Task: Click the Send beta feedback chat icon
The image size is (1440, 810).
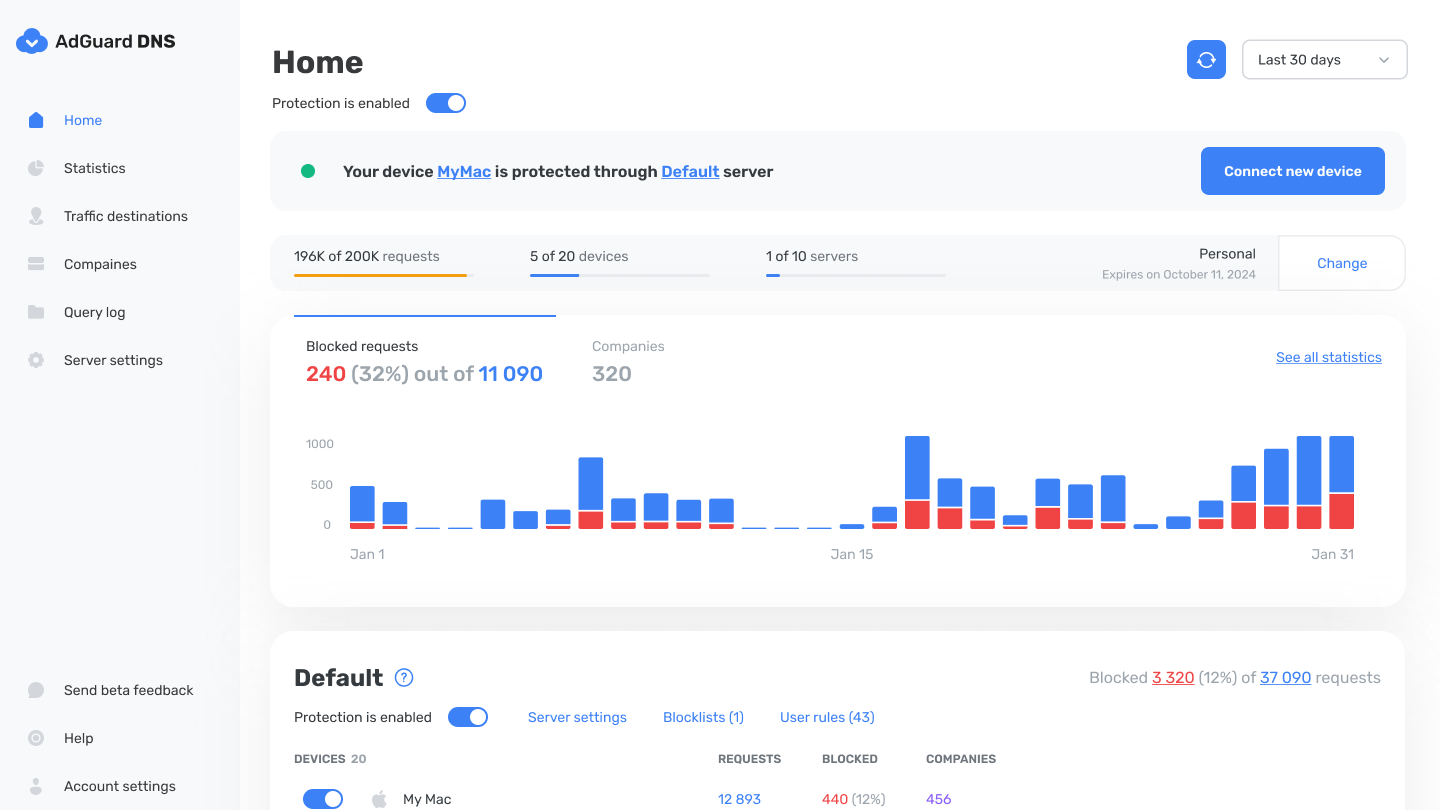Action: coord(36,690)
